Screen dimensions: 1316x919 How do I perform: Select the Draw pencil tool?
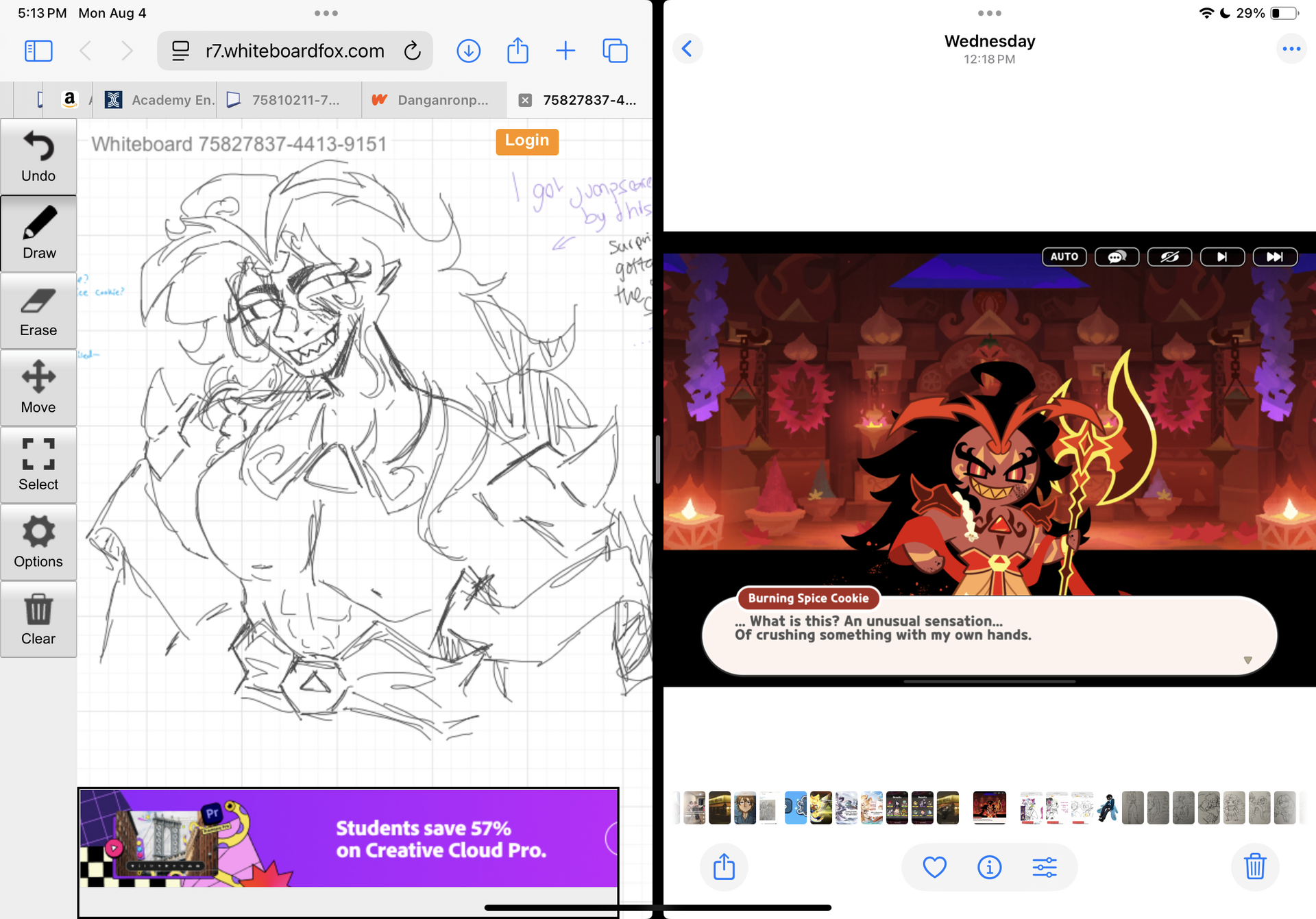coord(38,234)
